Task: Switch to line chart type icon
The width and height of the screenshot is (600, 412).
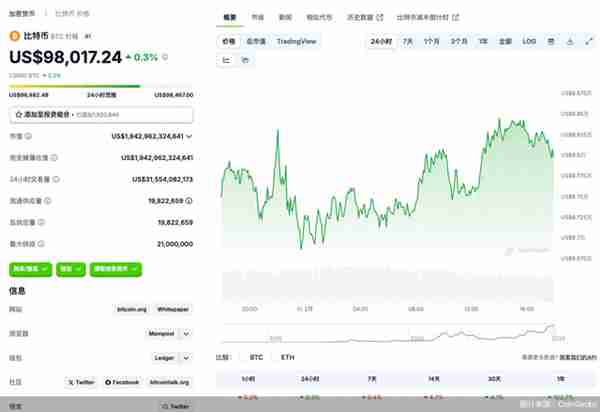Action: (x=226, y=60)
